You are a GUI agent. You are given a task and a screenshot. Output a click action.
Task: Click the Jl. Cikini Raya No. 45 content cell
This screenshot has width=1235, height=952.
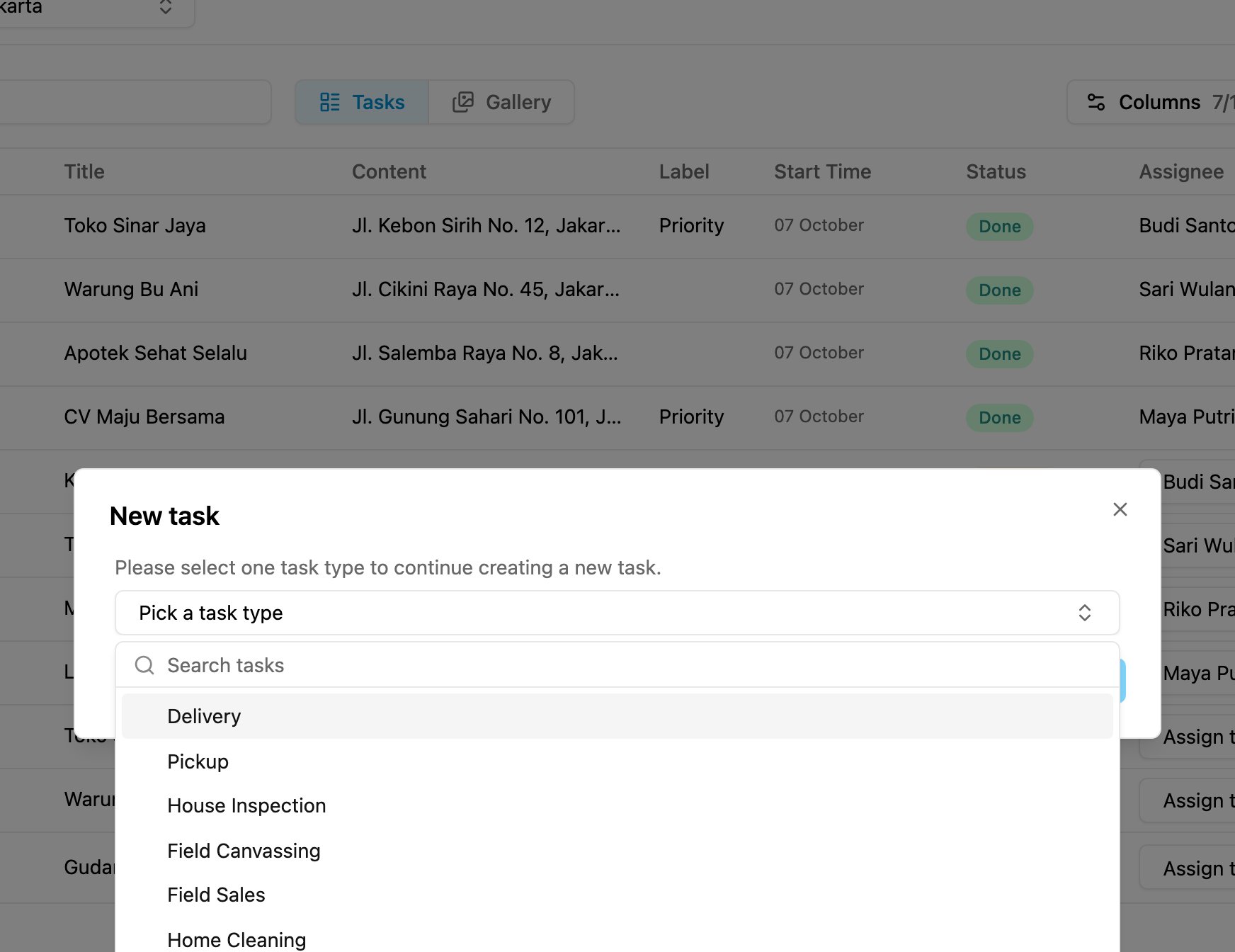(486, 289)
